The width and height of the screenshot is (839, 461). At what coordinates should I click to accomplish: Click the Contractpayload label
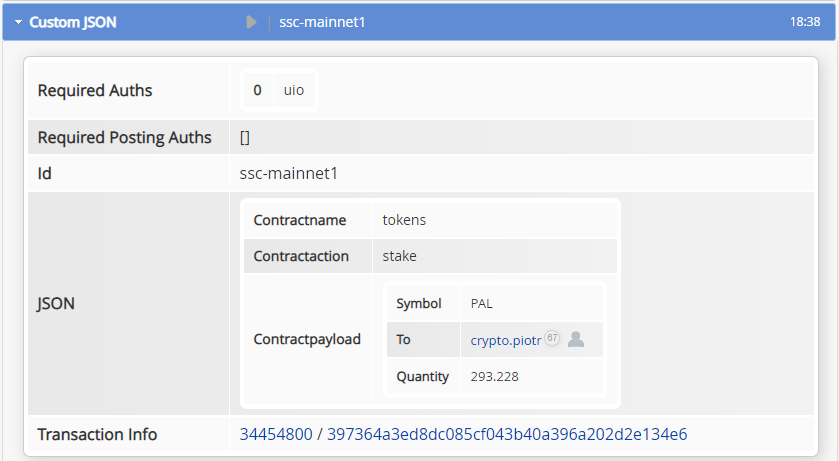coord(307,339)
